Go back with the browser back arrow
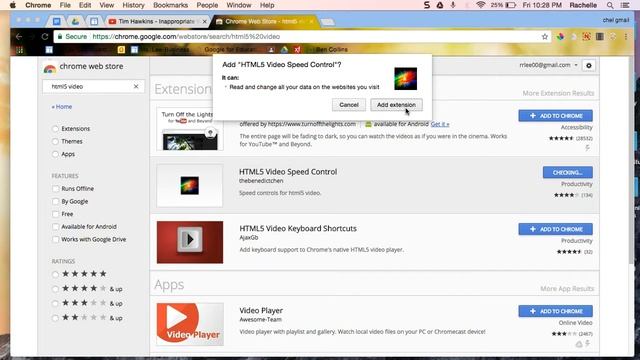Image resolution: width=640 pixels, height=360 pixels. click(19, 37)
